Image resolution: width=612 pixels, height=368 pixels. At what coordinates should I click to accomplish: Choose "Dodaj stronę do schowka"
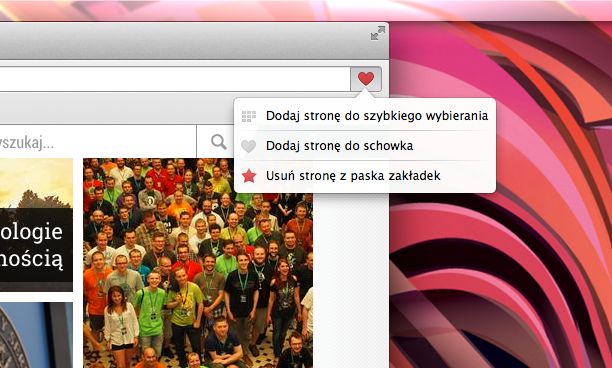click(x=365, y=146)
